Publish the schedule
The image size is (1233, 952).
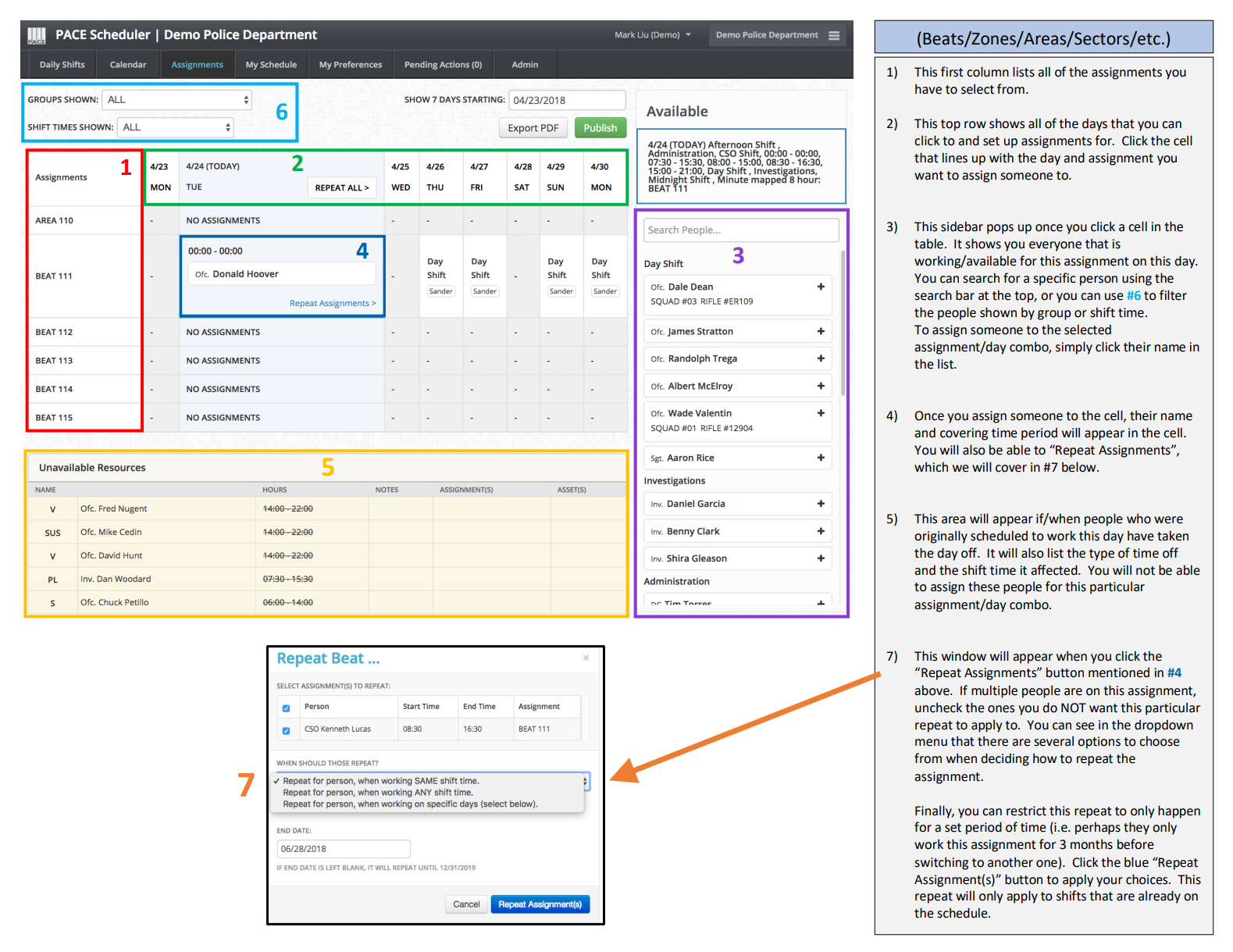click(x=600, y=128)
